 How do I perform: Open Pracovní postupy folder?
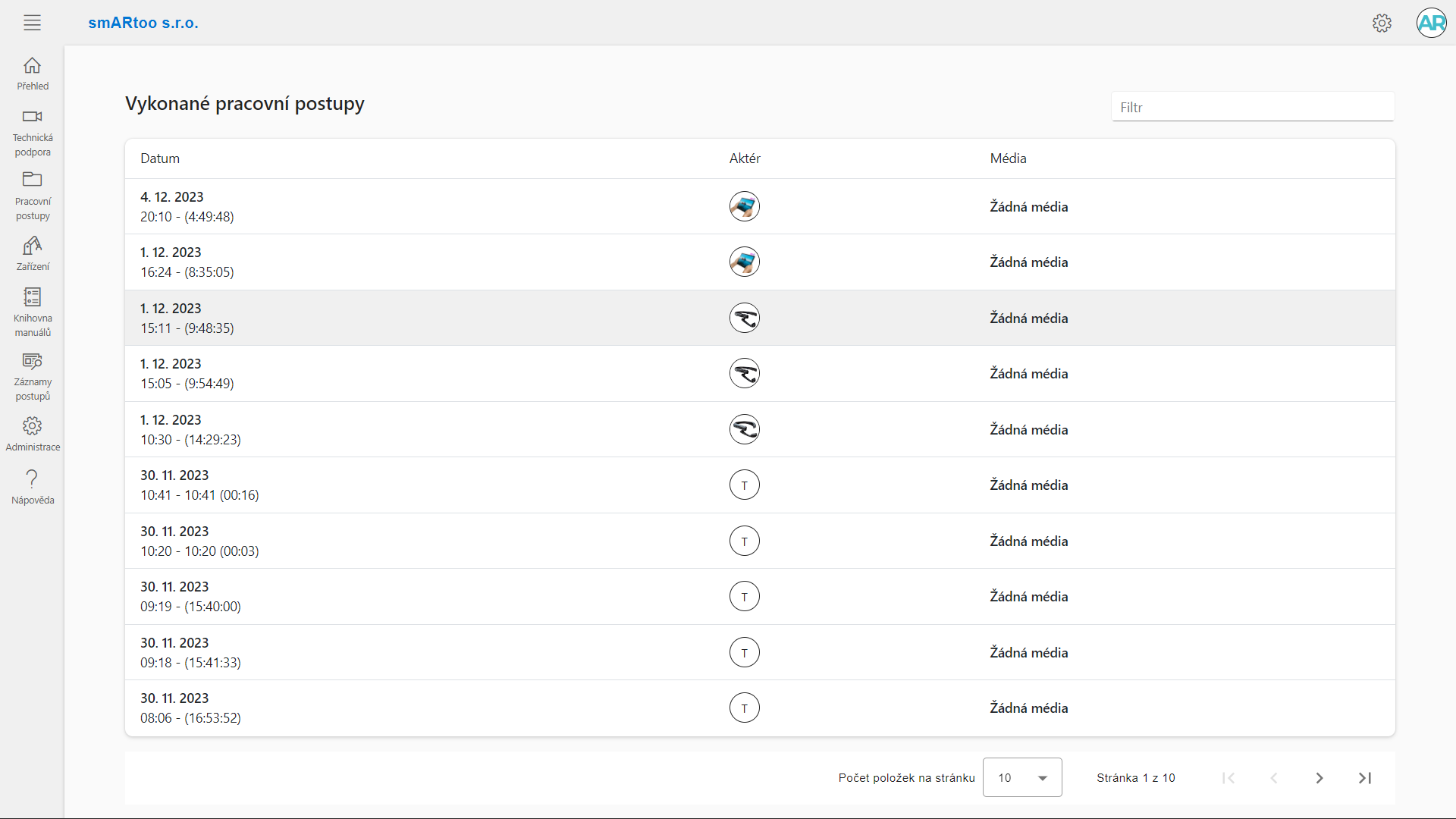tap(33, 196)
